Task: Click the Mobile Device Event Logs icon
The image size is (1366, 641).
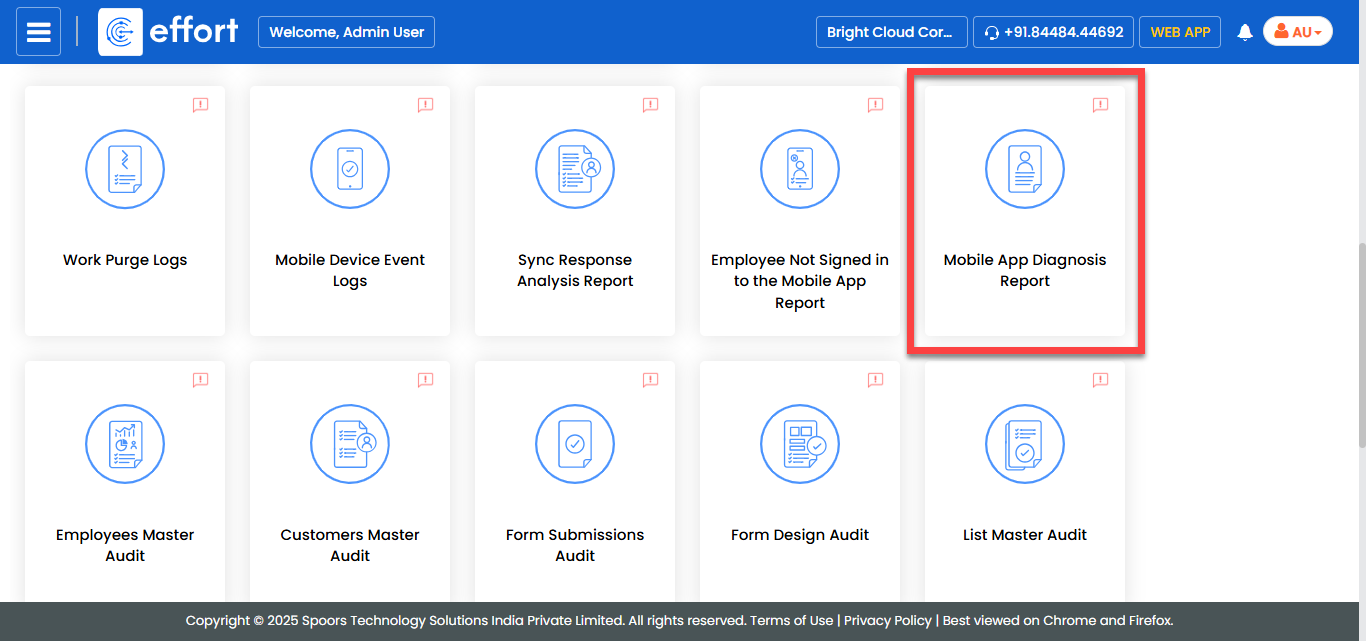Action: 350,169
